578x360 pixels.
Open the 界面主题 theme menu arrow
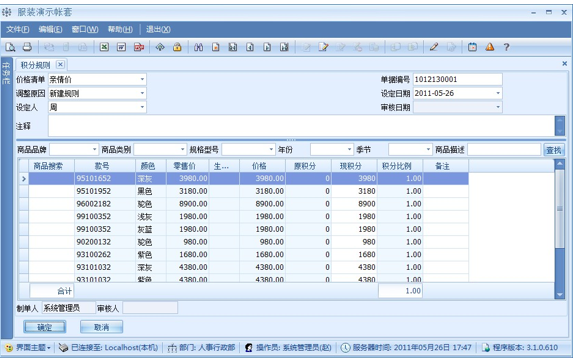pyautogui.click(x=49, y=348)
